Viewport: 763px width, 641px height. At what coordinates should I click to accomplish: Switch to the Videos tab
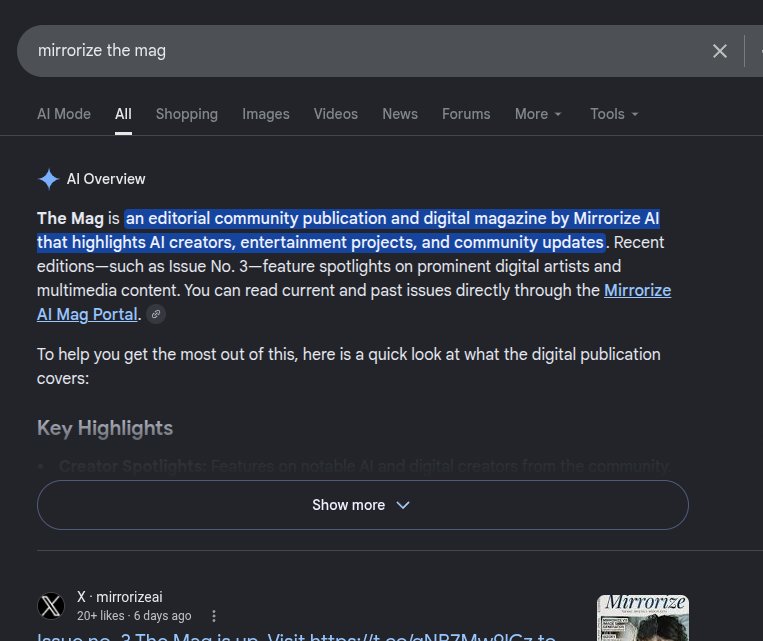tap(336, 114)
